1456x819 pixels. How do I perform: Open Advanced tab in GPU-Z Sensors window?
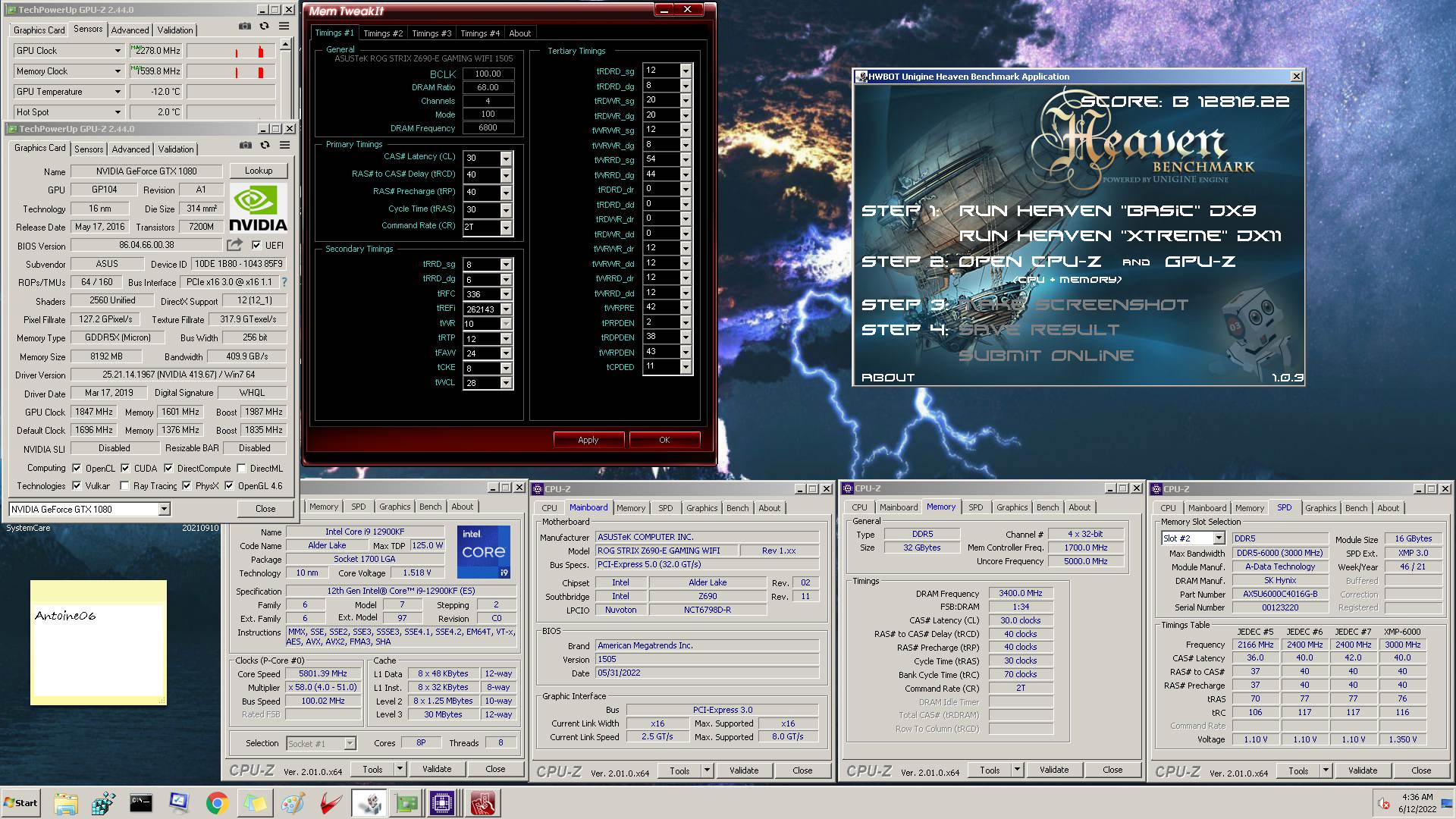[x=130, y=30]
